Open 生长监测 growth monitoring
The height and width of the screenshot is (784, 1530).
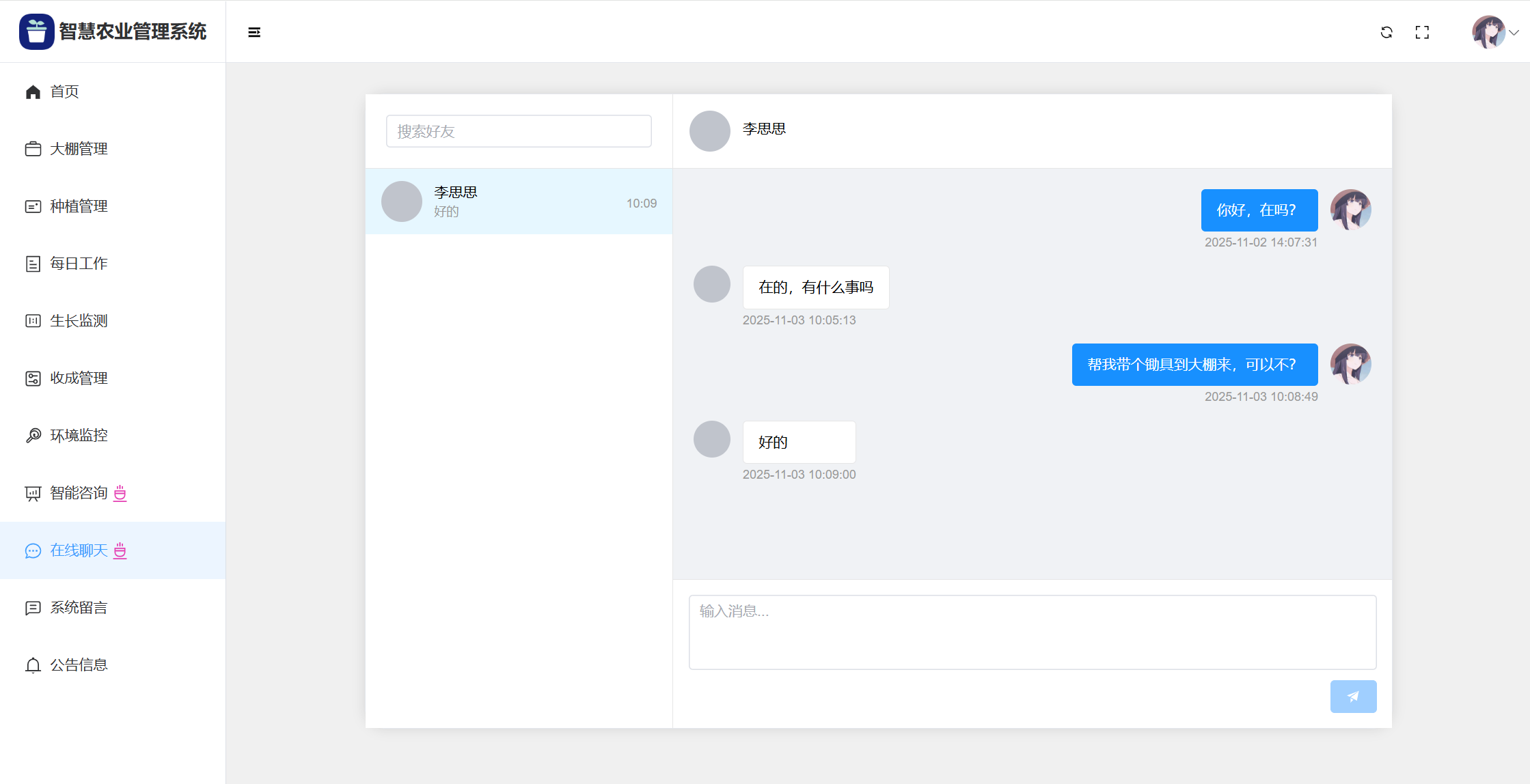click(79, 321)
